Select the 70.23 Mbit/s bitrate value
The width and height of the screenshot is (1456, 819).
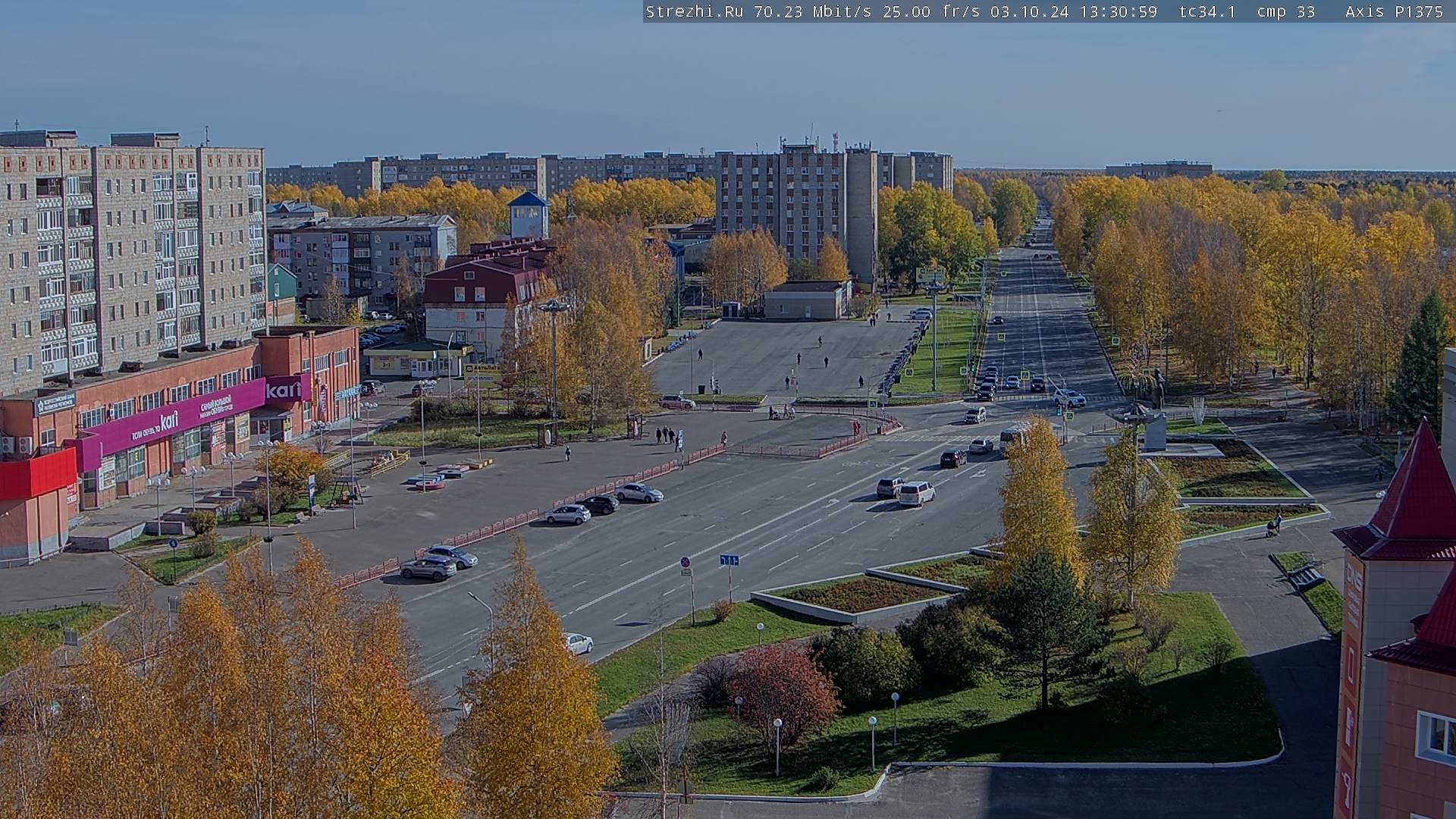(813, 11)
